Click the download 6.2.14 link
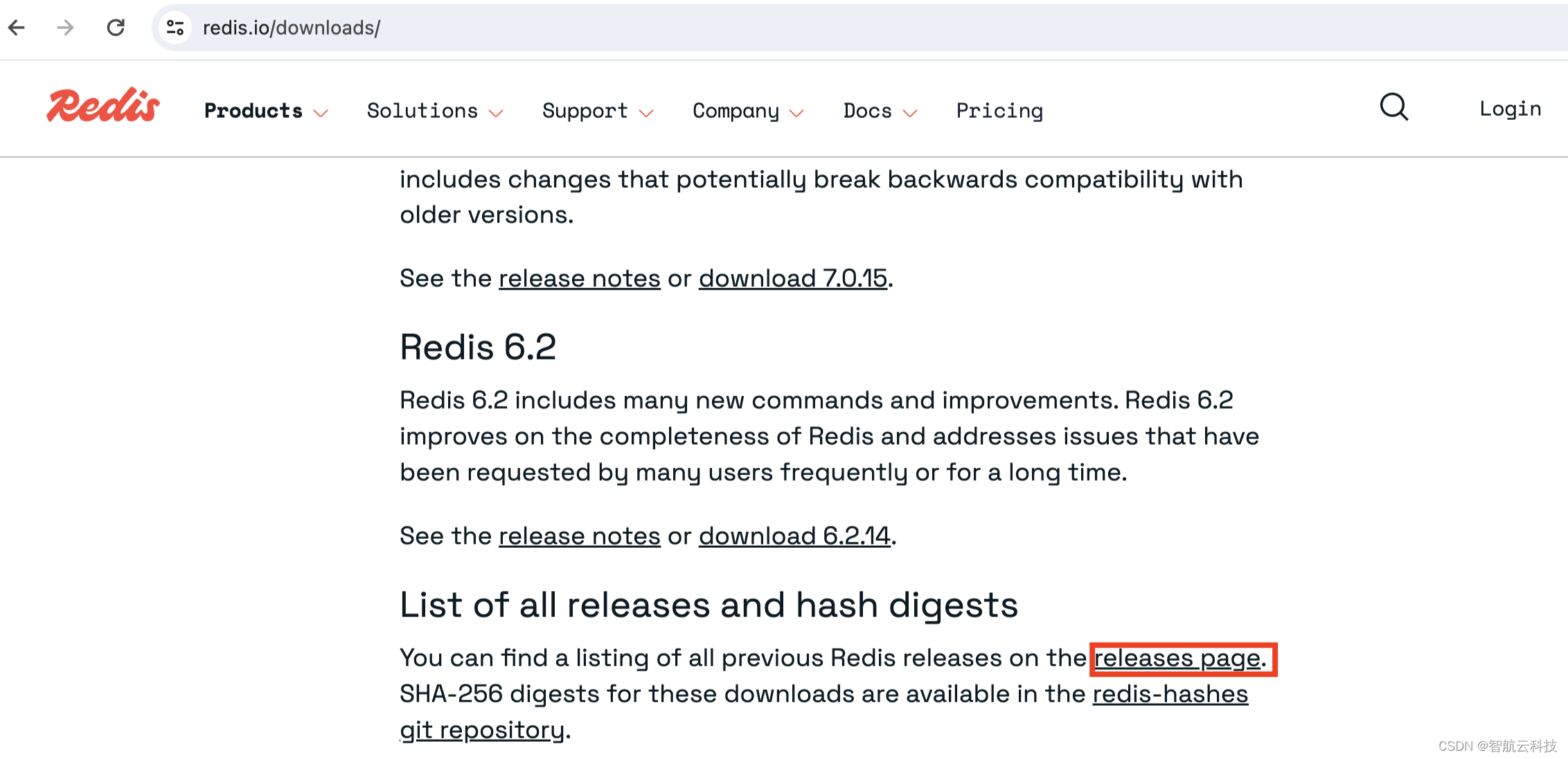Screen dimensions: 1568x759 794,536
